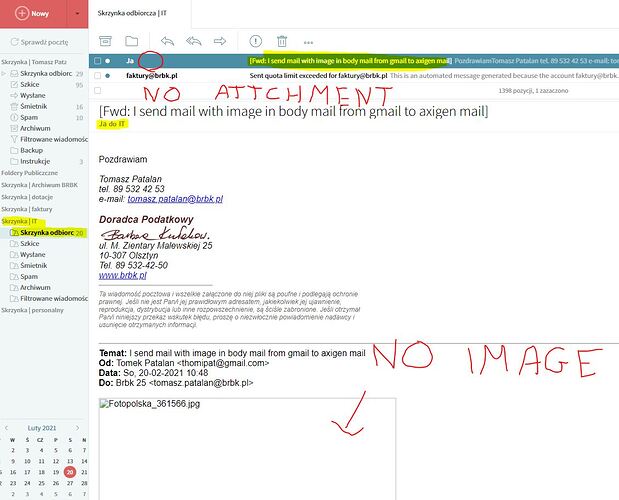
Task: Select the Skrzynka odbiorcza | IT tab
Action: tap(132, 13)
